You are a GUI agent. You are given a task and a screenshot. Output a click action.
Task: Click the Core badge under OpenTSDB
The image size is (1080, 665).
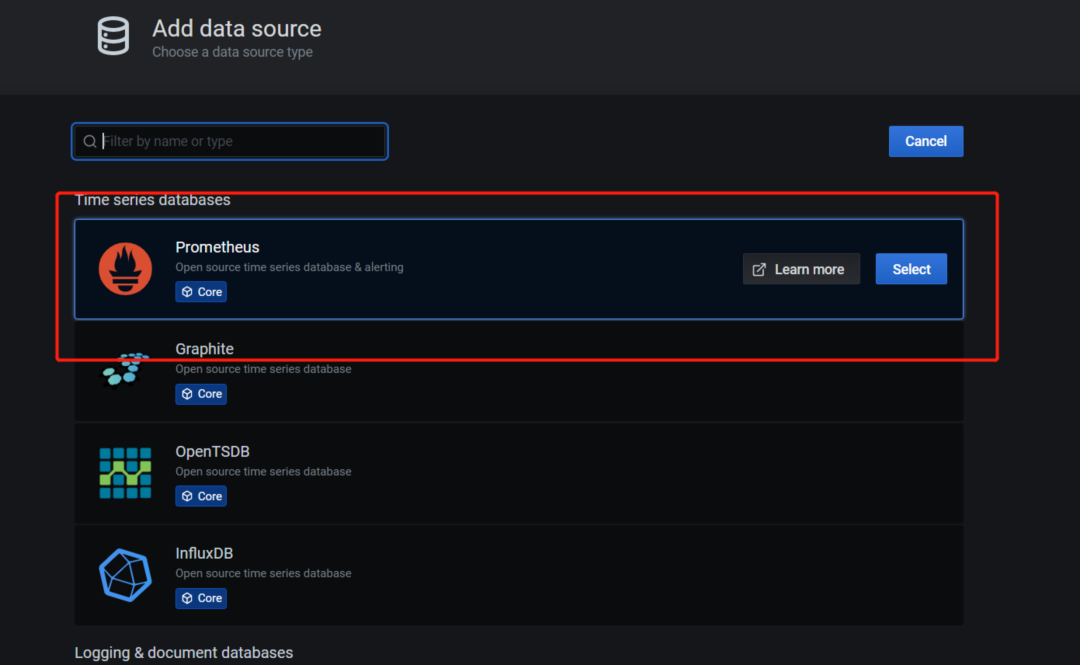coord(201,496)
